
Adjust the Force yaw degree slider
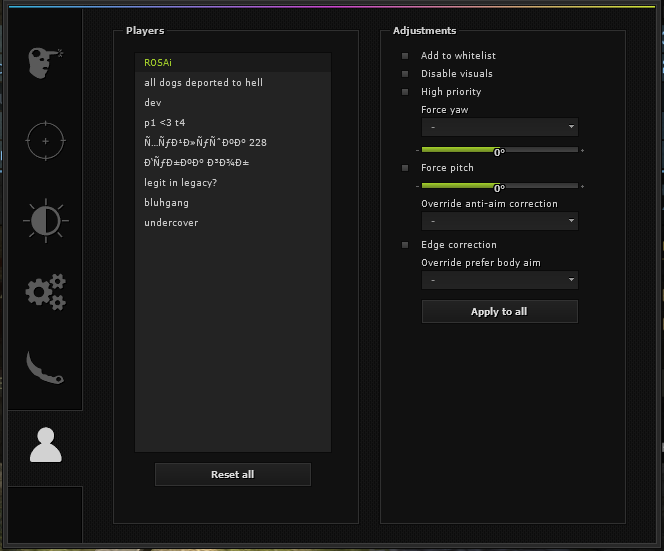(x=500, y=150)
